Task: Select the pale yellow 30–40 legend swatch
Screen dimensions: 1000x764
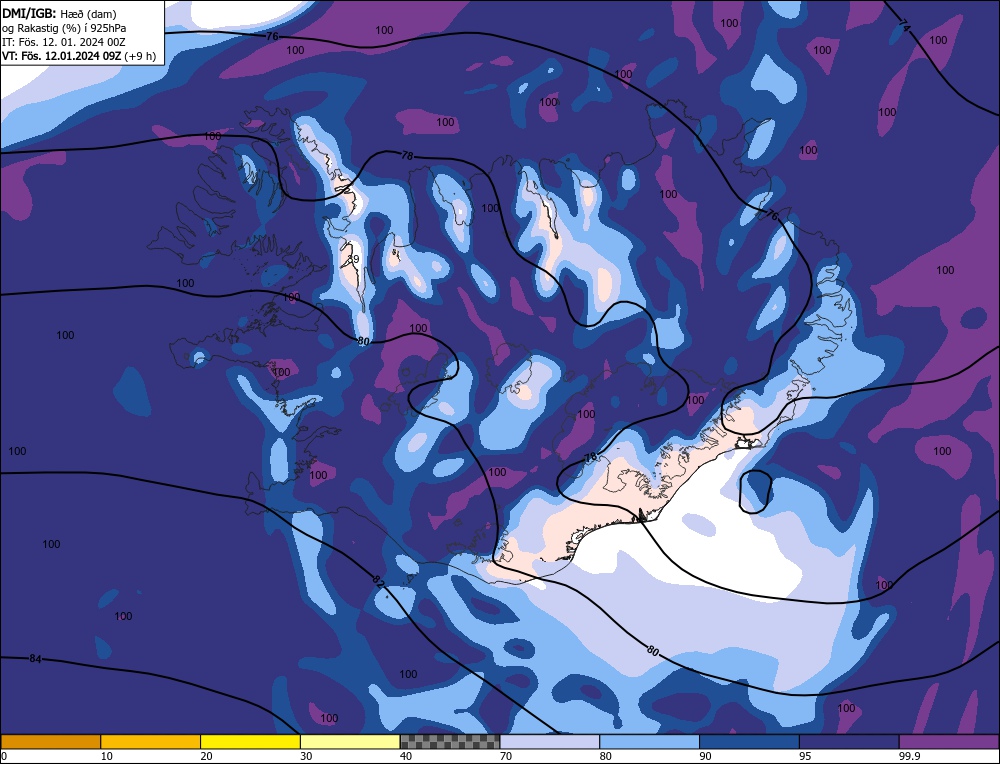Action: [x=350, y=742]
